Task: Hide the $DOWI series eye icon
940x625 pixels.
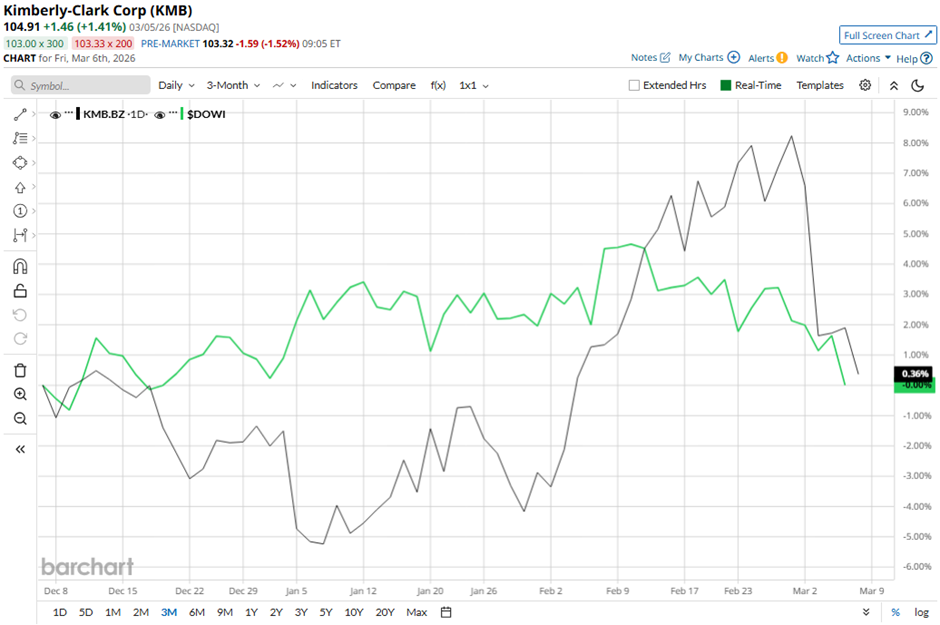Action: (159, 114)
